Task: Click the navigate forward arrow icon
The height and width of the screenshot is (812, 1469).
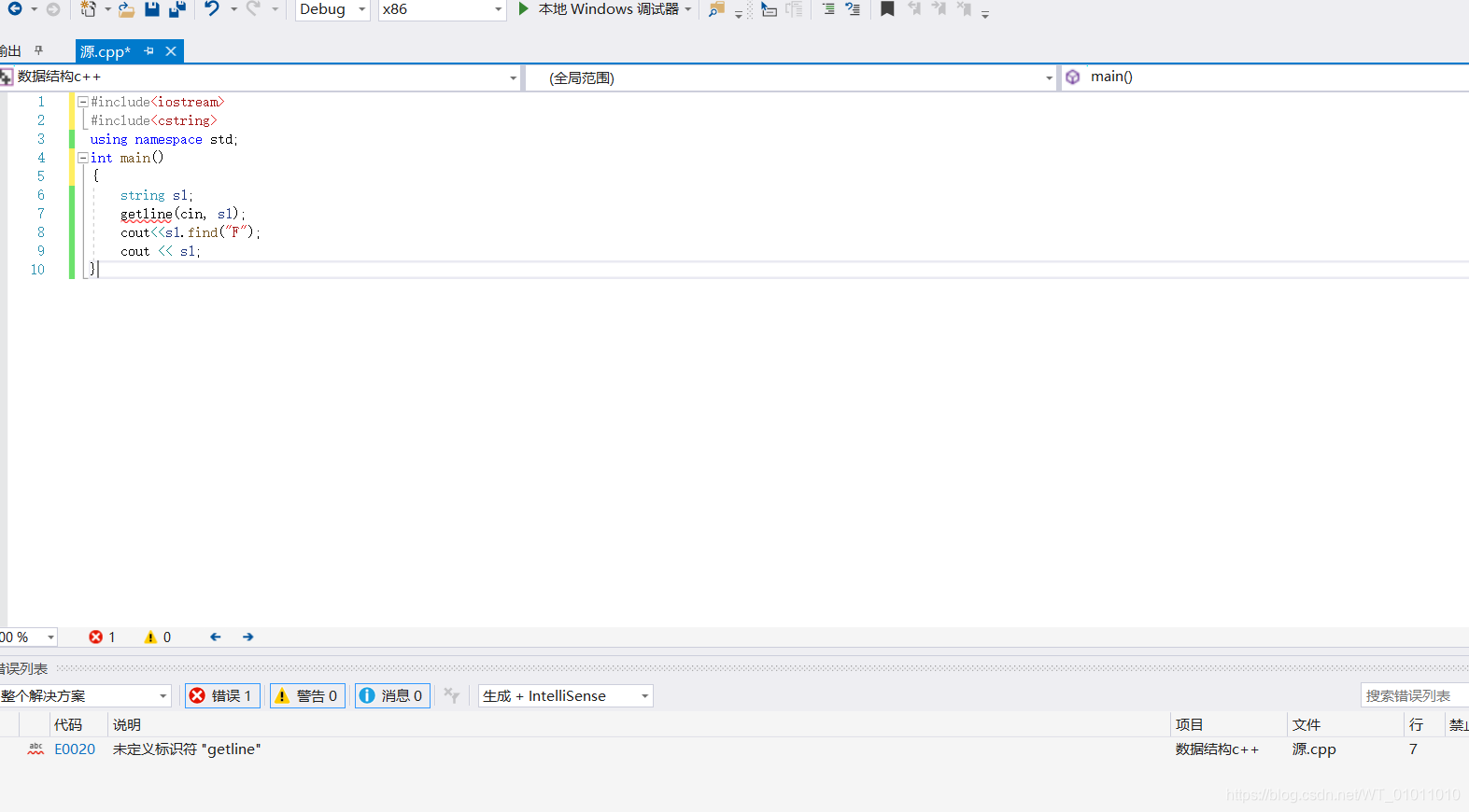Action: tap(53, 8)
